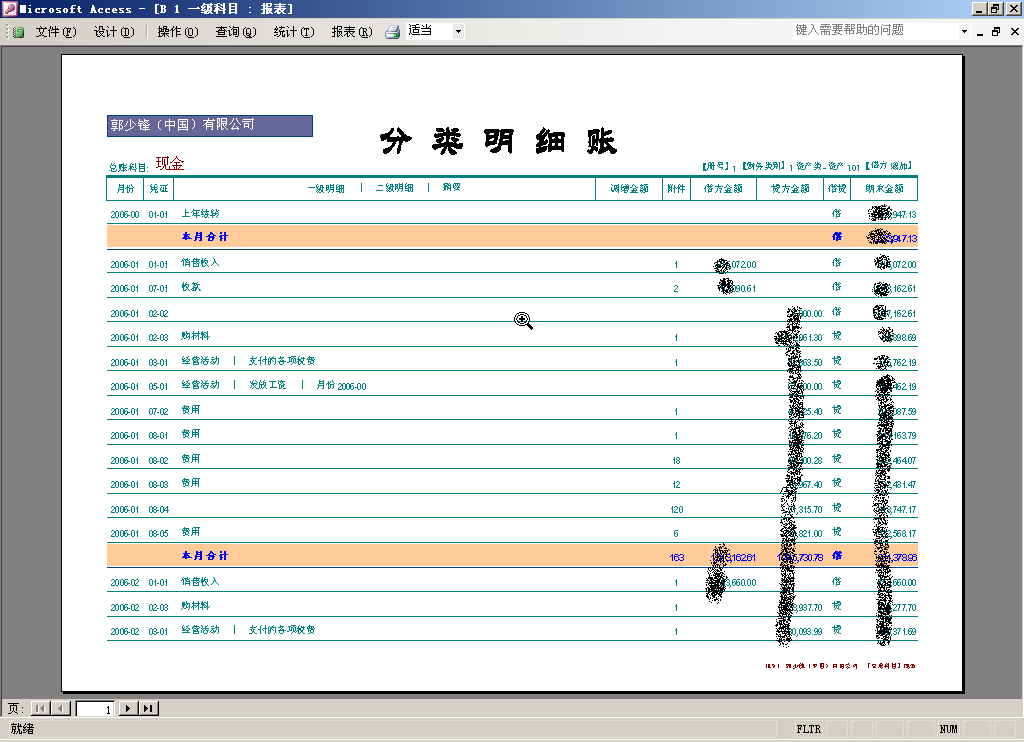
Task: Click the page number input field
Action: (95, 708)
